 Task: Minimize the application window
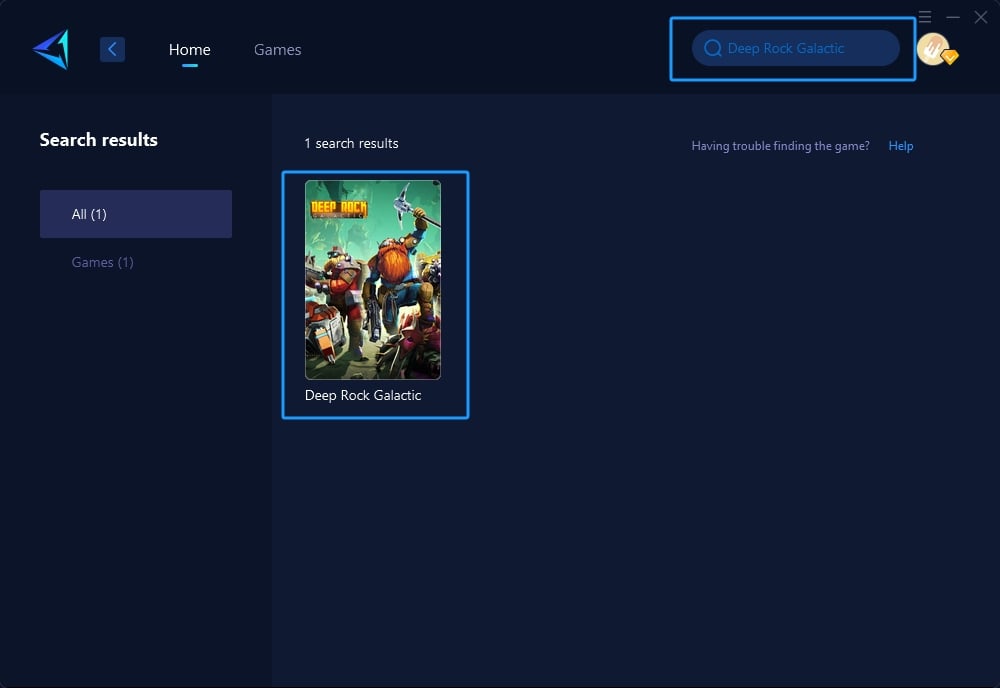953,17
